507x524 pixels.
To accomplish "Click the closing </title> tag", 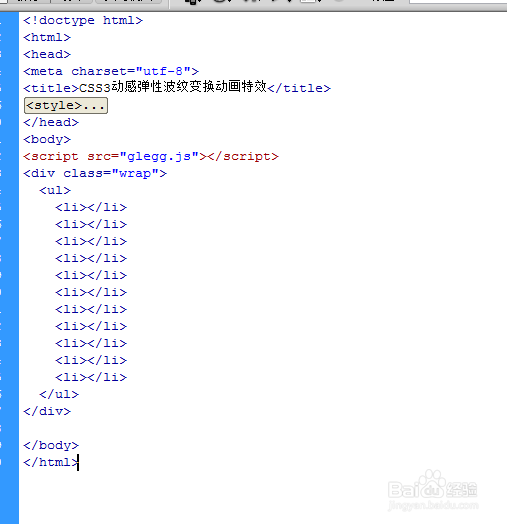I will coord(299,88).
